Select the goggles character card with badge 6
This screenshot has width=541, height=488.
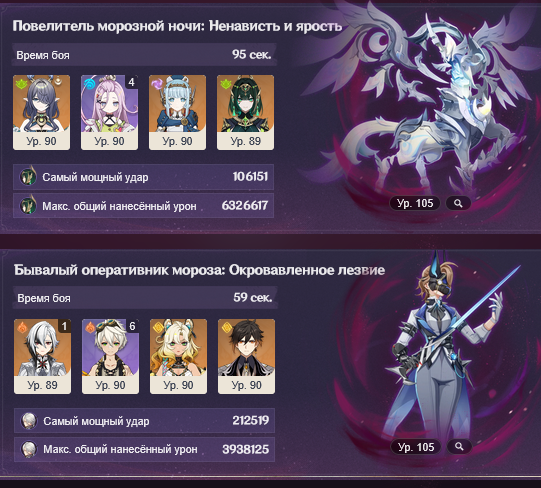coord(110,356)
